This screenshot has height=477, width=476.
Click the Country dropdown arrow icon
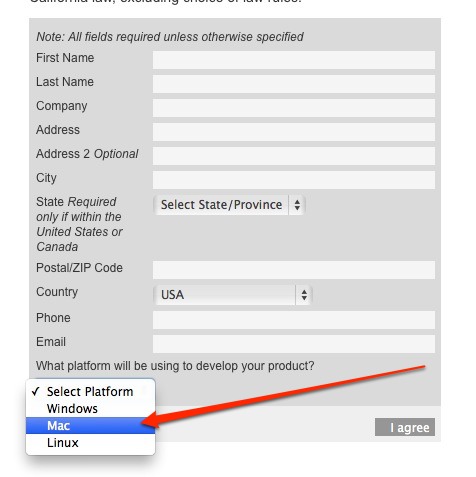coord(304,295)
